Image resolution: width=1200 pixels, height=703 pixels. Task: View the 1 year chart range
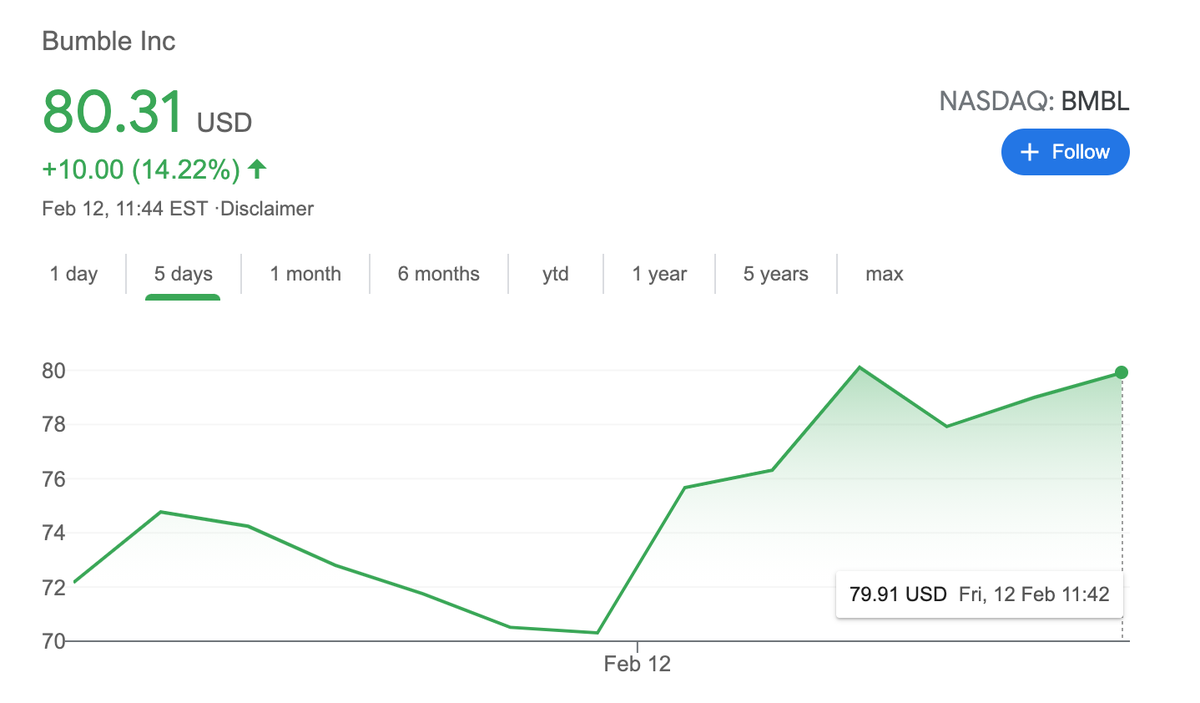click(659, 274)
